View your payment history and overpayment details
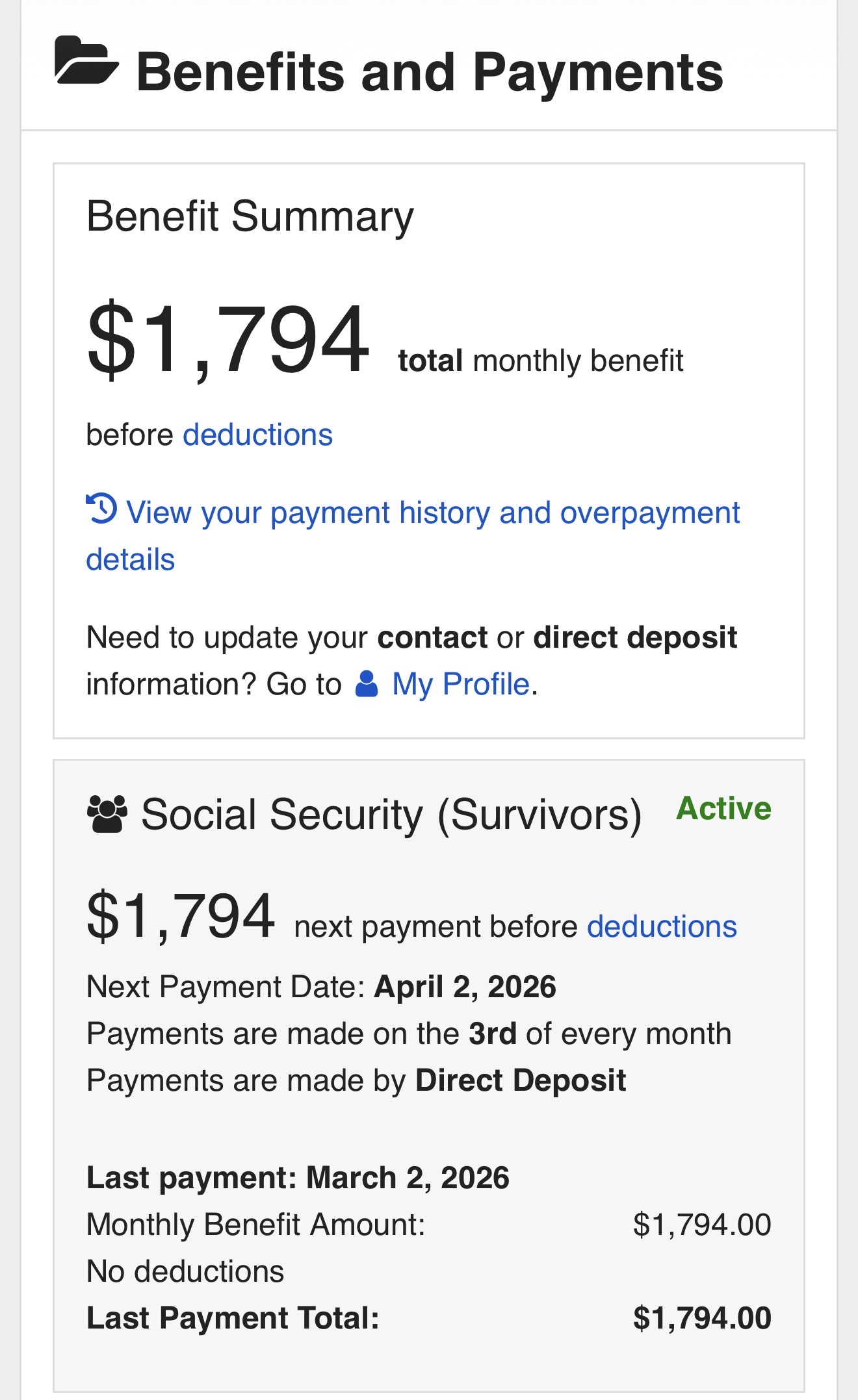858x1400 pixels. [432, 513]
